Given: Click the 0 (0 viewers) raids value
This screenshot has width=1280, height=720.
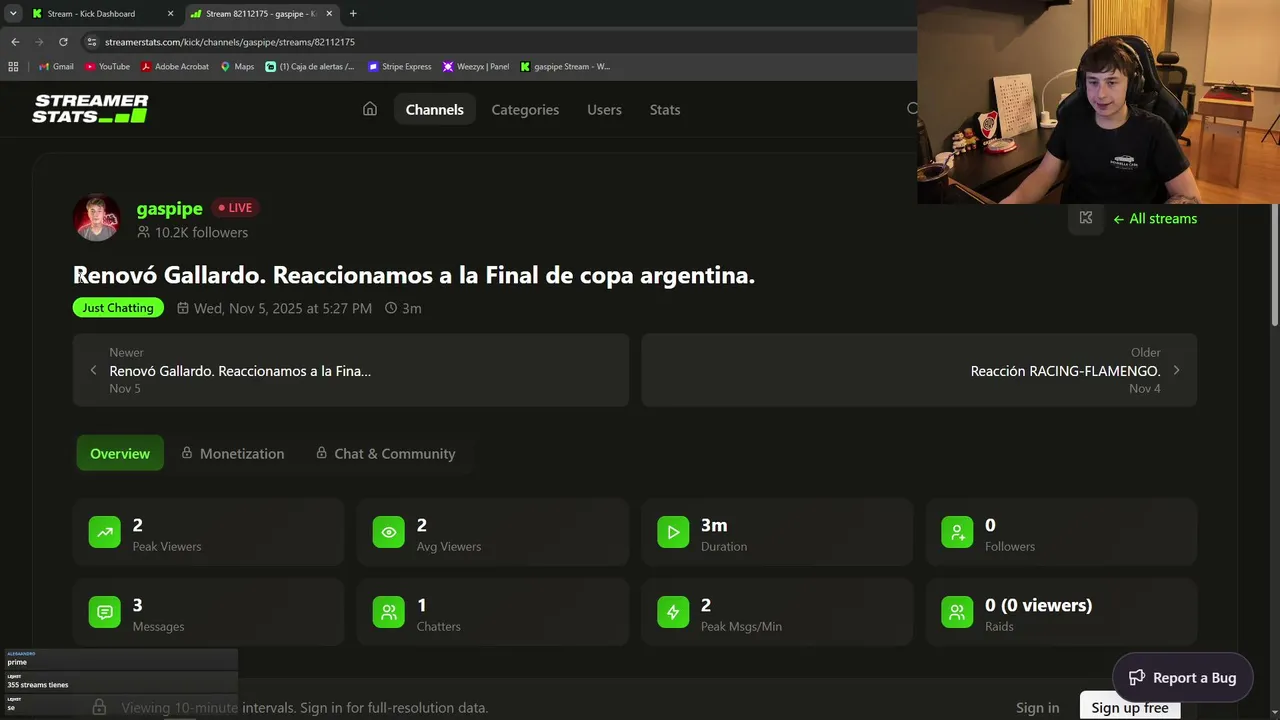Looking at the screenshot, I should click(x=1038, y=605).
